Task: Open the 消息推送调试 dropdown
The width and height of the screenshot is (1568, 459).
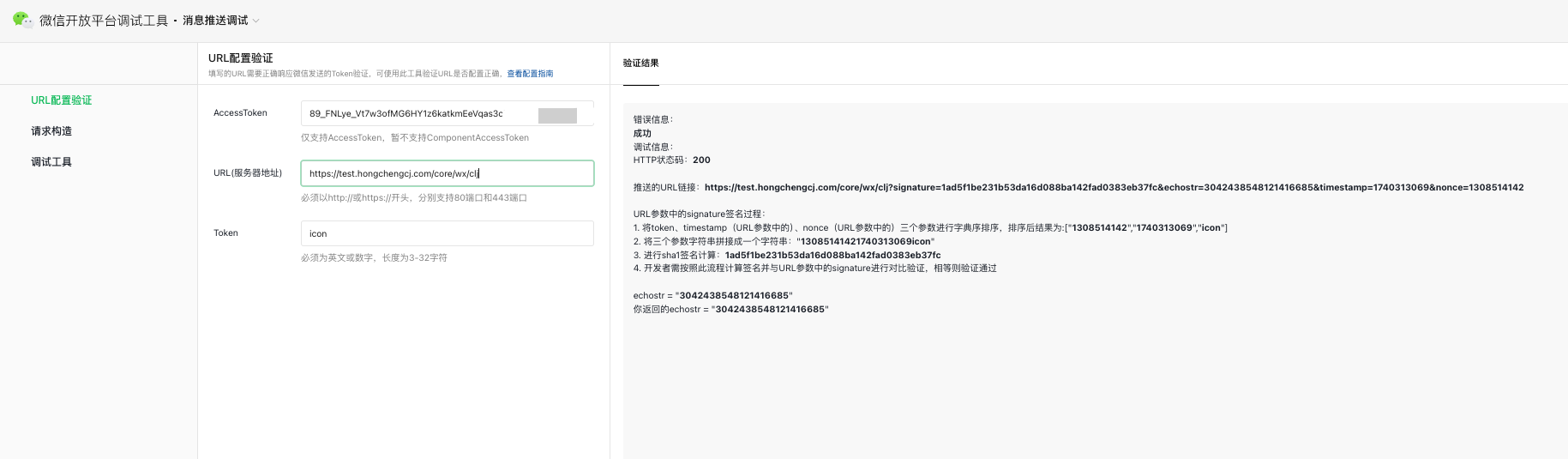Action: coord(220,21)
